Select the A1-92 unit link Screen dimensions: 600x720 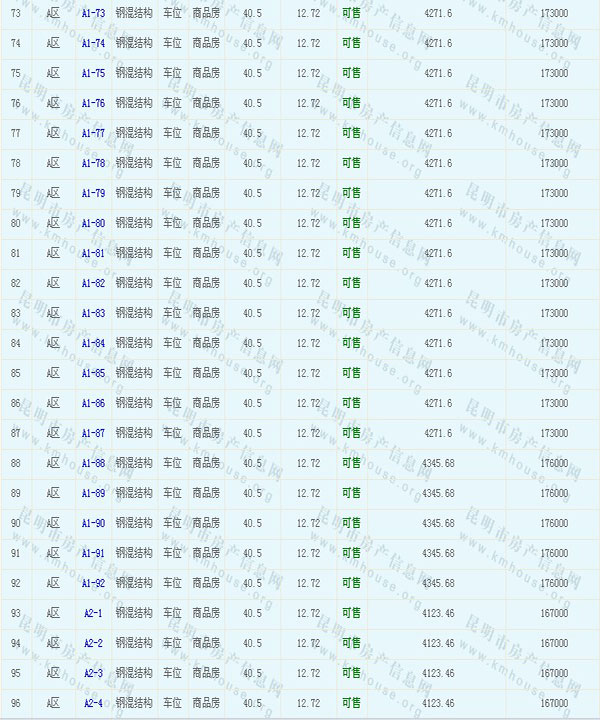(x=93, y=583)
